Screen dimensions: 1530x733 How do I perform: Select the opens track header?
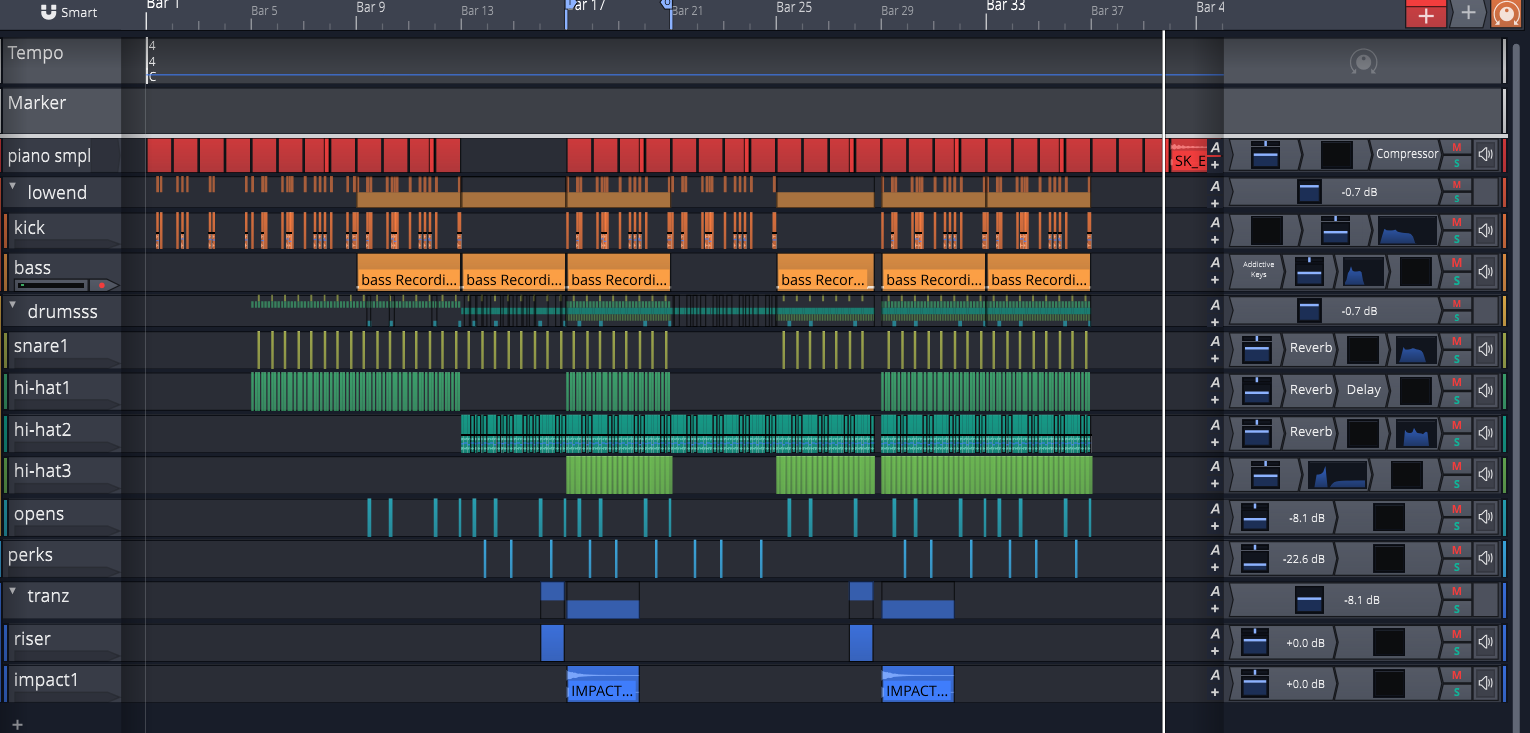(x=62, y=517)
